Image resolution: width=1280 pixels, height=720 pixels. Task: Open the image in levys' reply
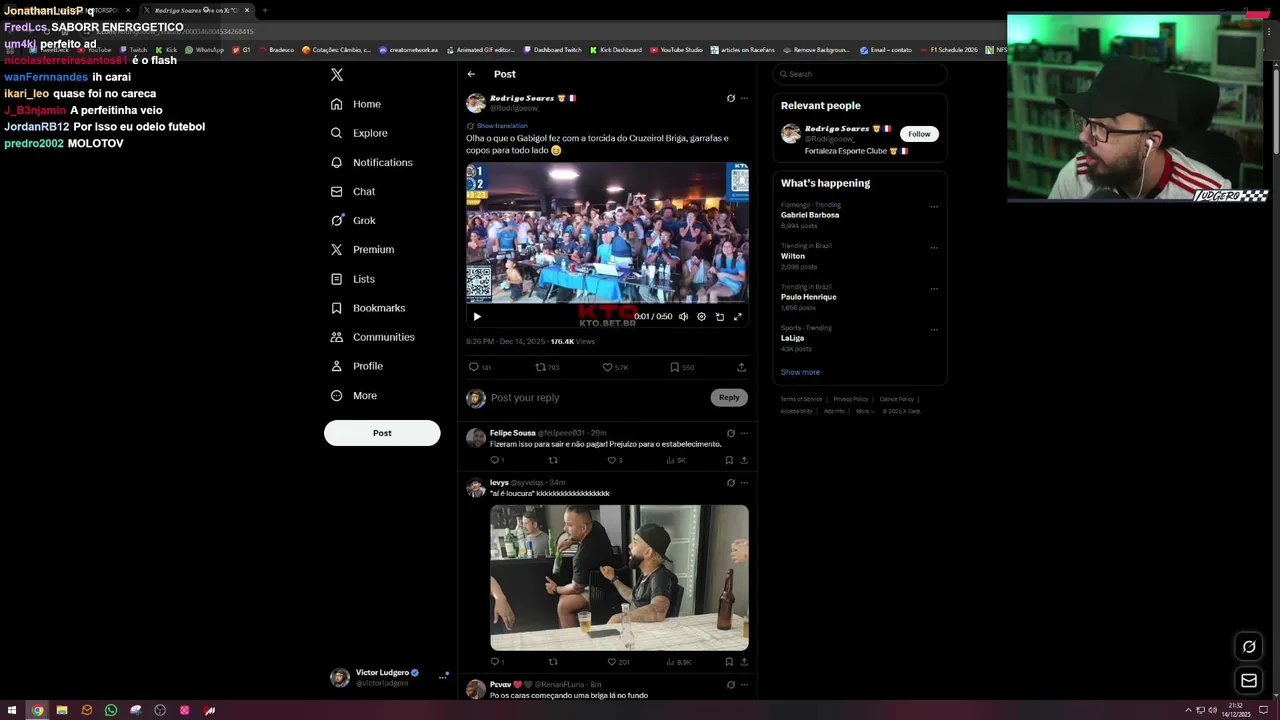(619, 578)
